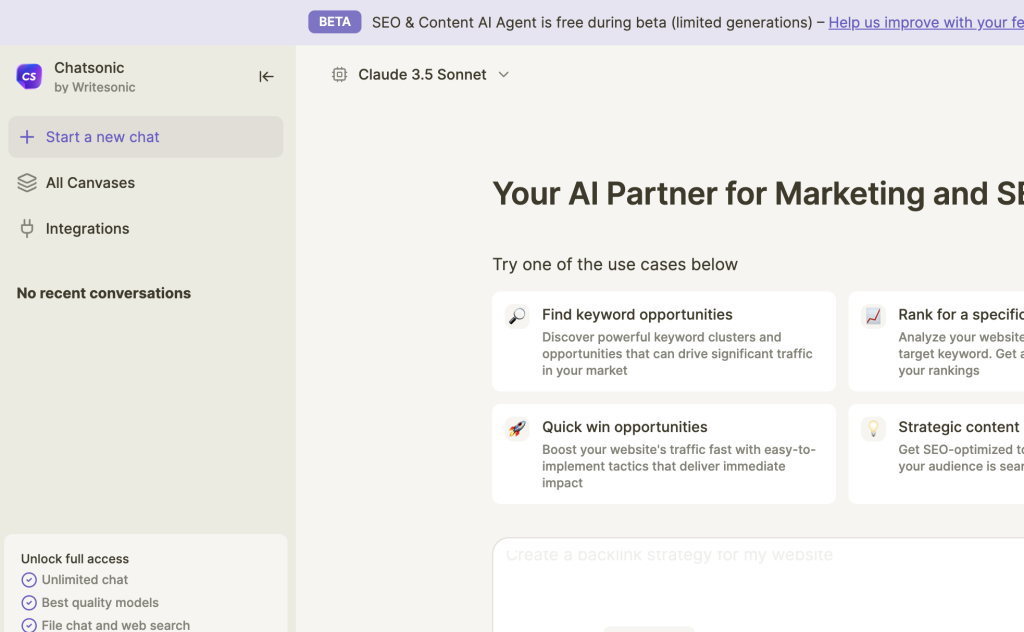Click the Integrations plug icon
Viewport: 1024px width, 632px height.
(27, 229)
